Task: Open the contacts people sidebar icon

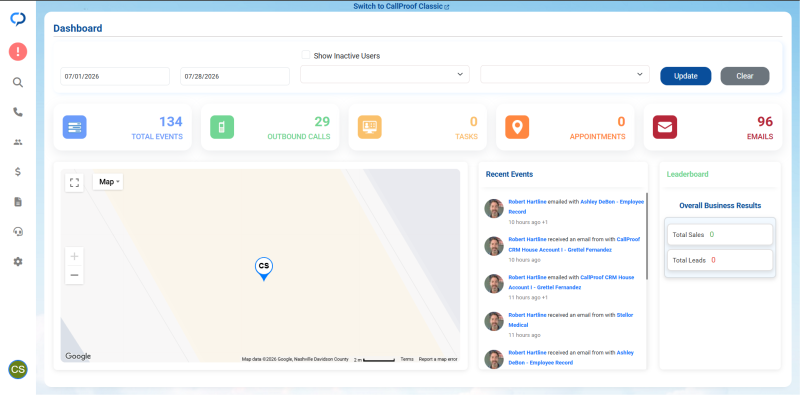Action: click(x=18, y=142)
